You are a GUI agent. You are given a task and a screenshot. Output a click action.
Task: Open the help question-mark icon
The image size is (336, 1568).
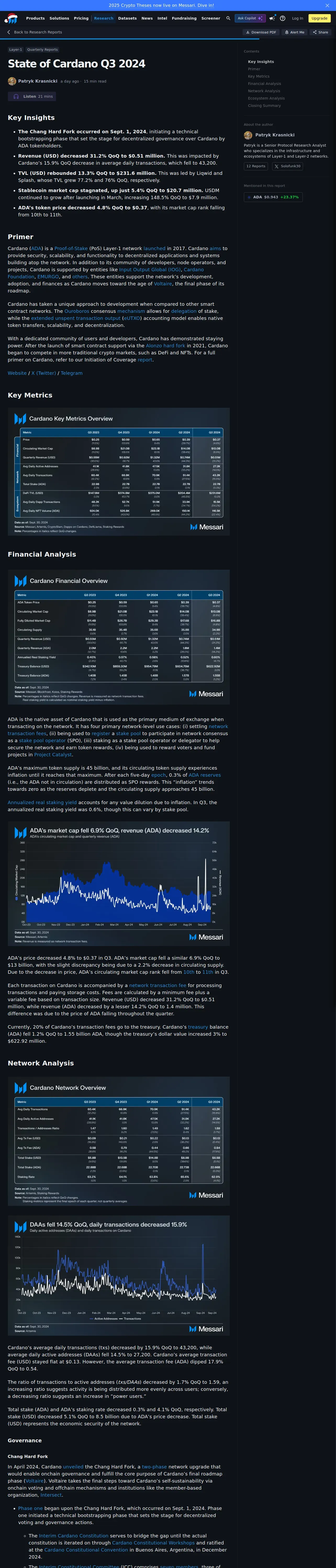282,18
